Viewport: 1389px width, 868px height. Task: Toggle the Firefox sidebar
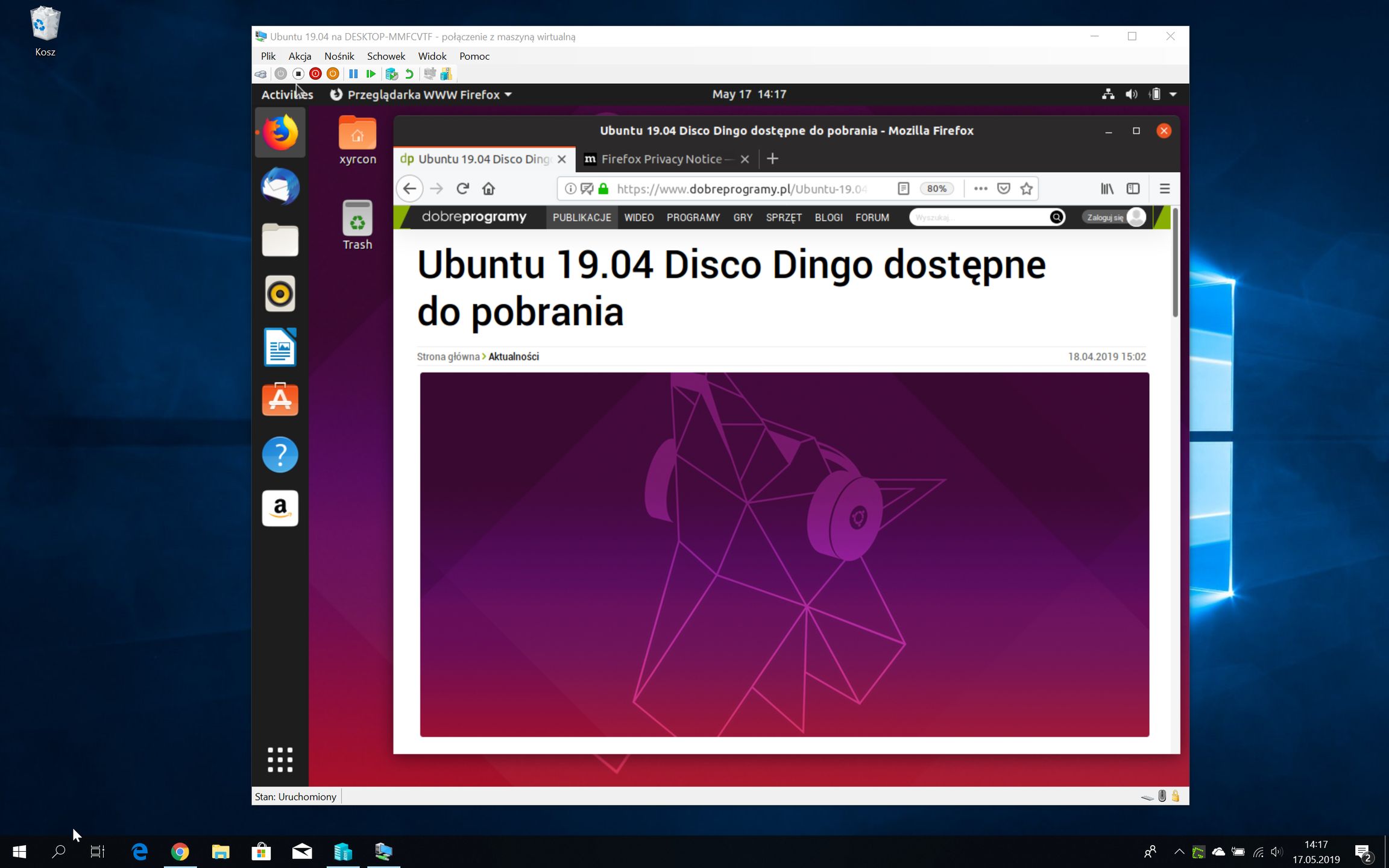point(1133,188)
